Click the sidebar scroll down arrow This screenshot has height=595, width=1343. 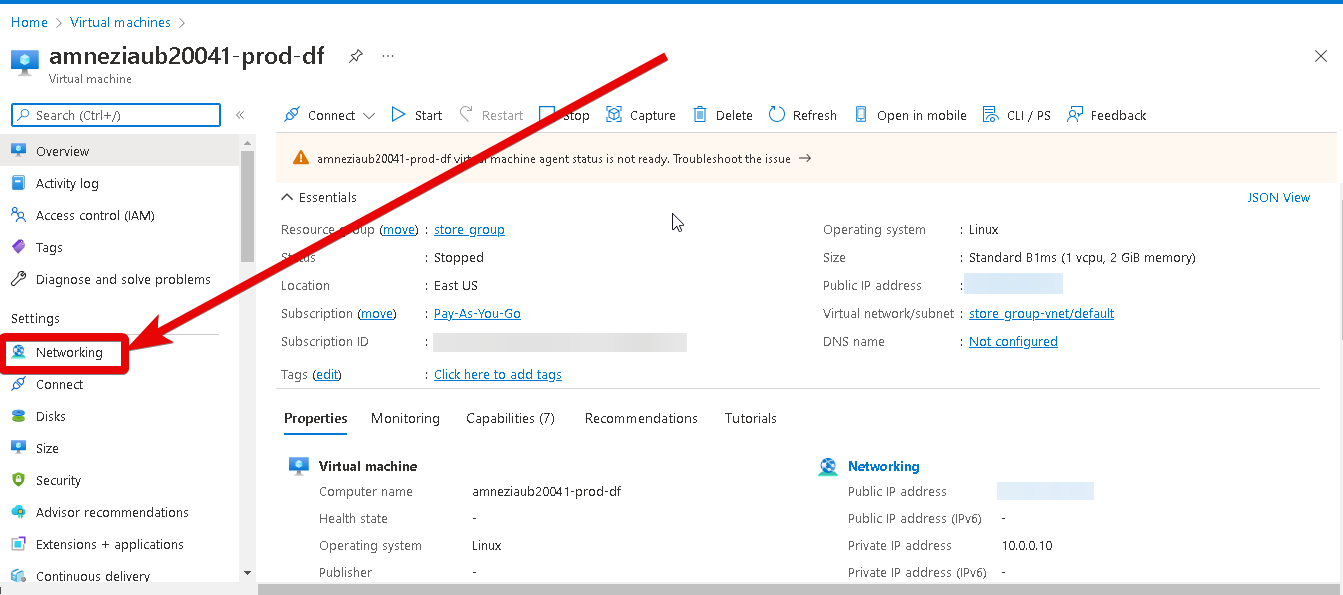pos(248,573)
